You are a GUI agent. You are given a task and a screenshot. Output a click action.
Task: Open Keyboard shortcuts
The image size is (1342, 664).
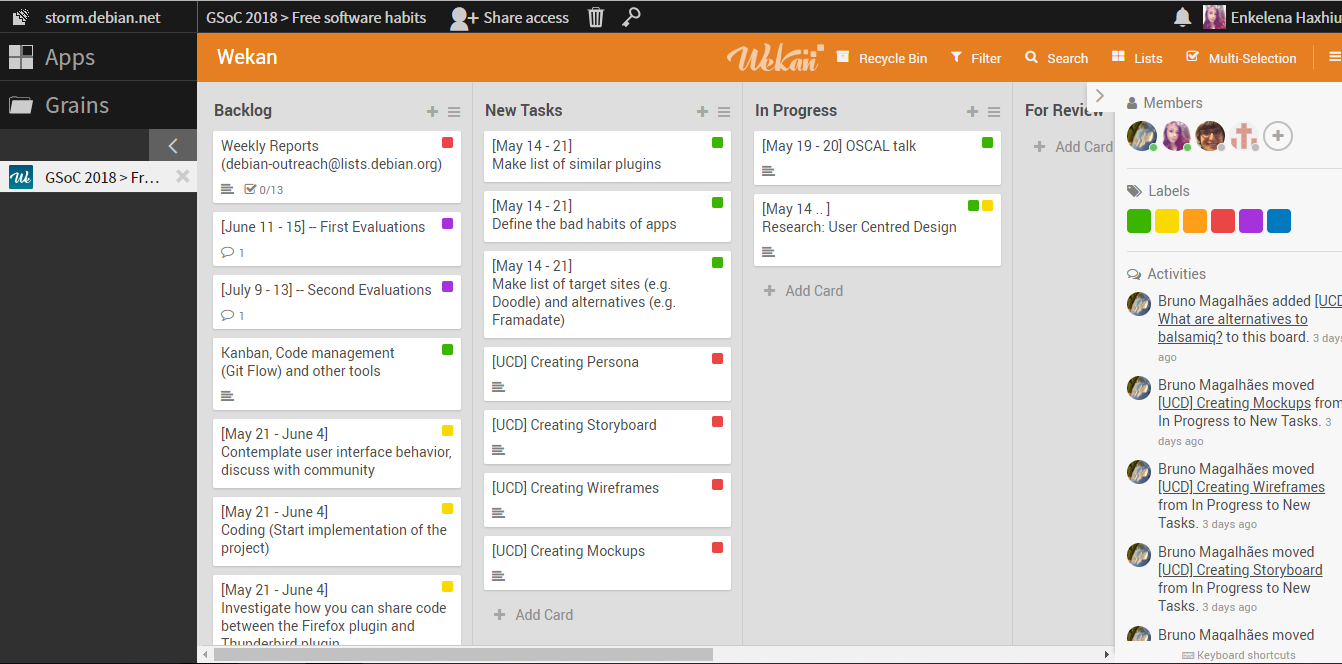click(x=1239, y=656)
